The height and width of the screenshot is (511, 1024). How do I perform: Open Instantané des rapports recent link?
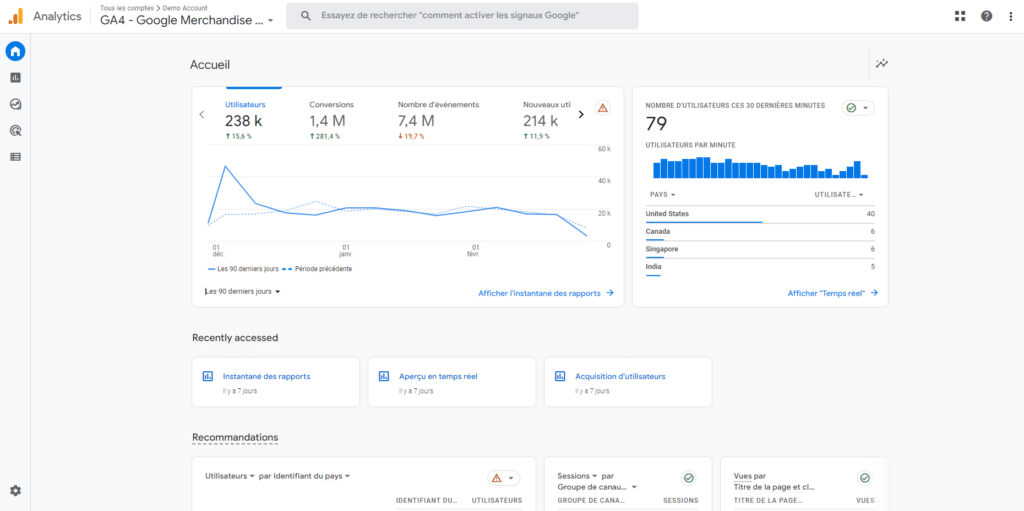(266, 376)
